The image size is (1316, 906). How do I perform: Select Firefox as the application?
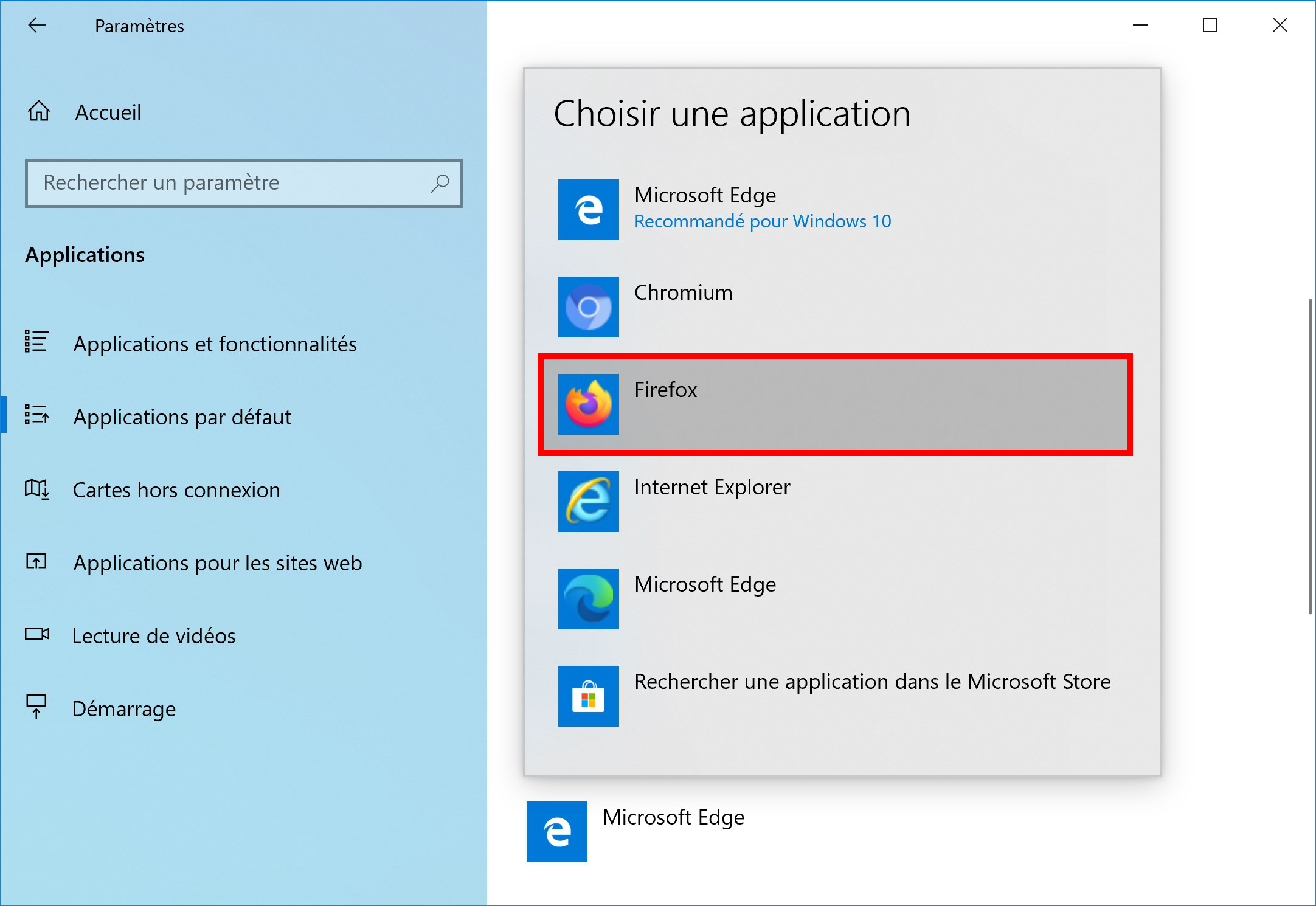(836, 404)
